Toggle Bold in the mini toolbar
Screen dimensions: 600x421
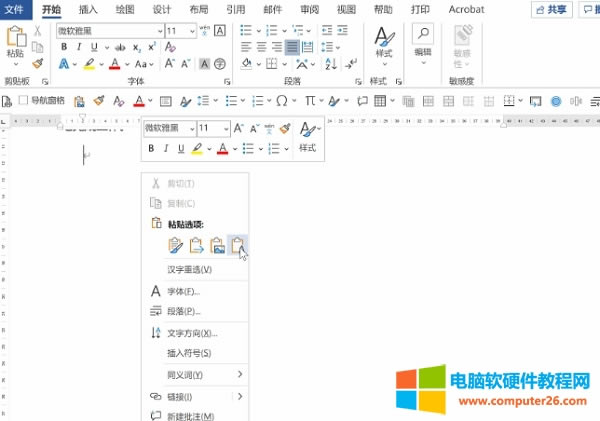152,149
